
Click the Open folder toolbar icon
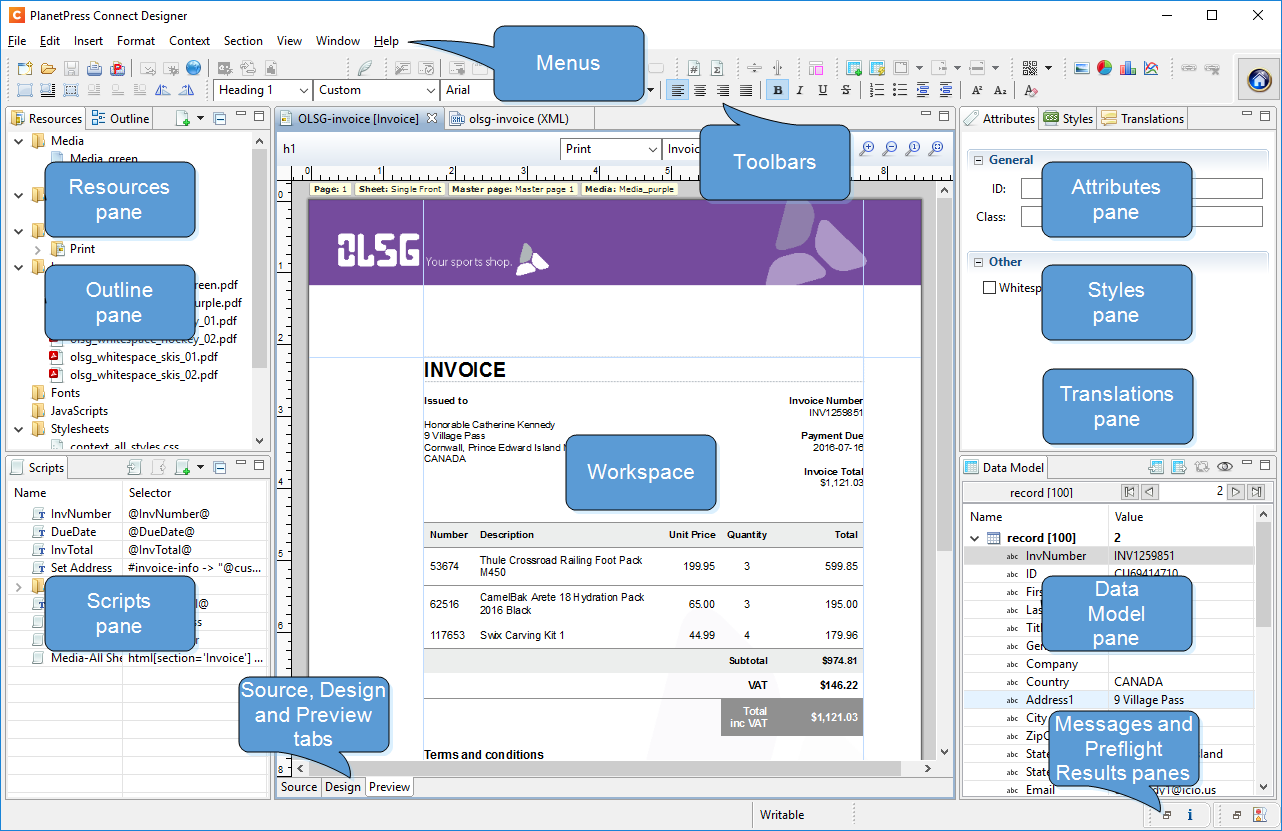pyautogui.click(x=48, y=68)
